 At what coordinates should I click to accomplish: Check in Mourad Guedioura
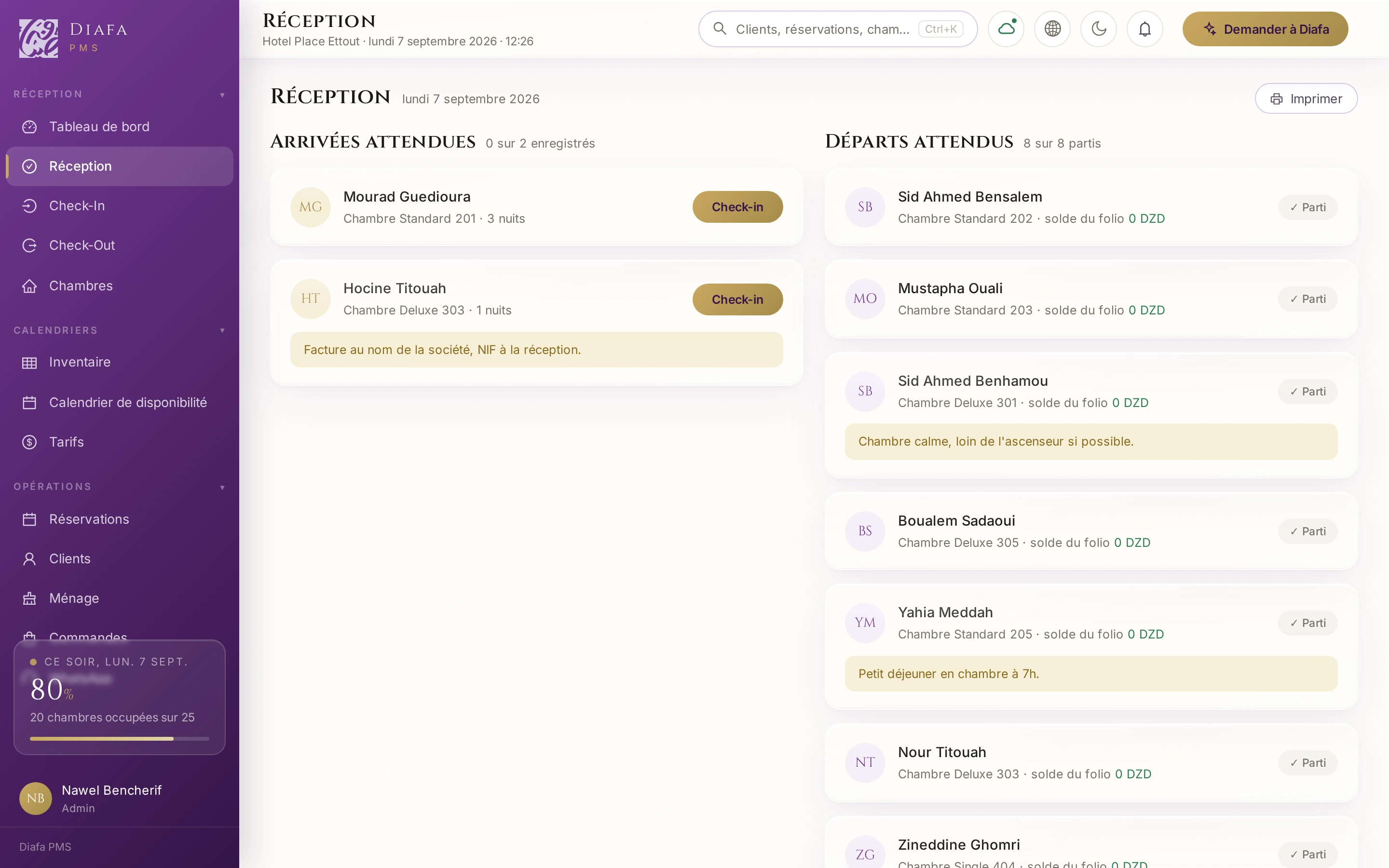coord(737,207)
